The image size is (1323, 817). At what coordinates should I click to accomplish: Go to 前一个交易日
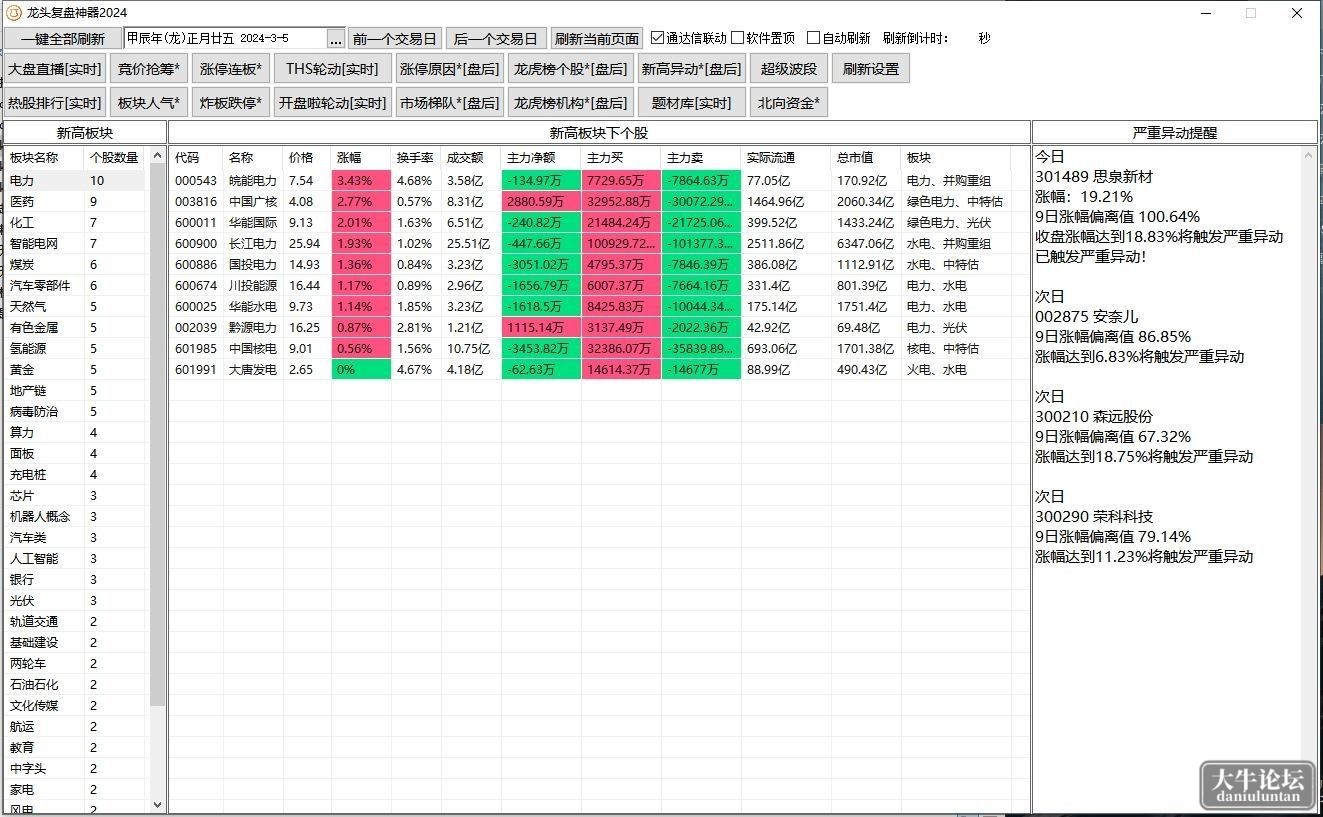(x=395, y=39)
